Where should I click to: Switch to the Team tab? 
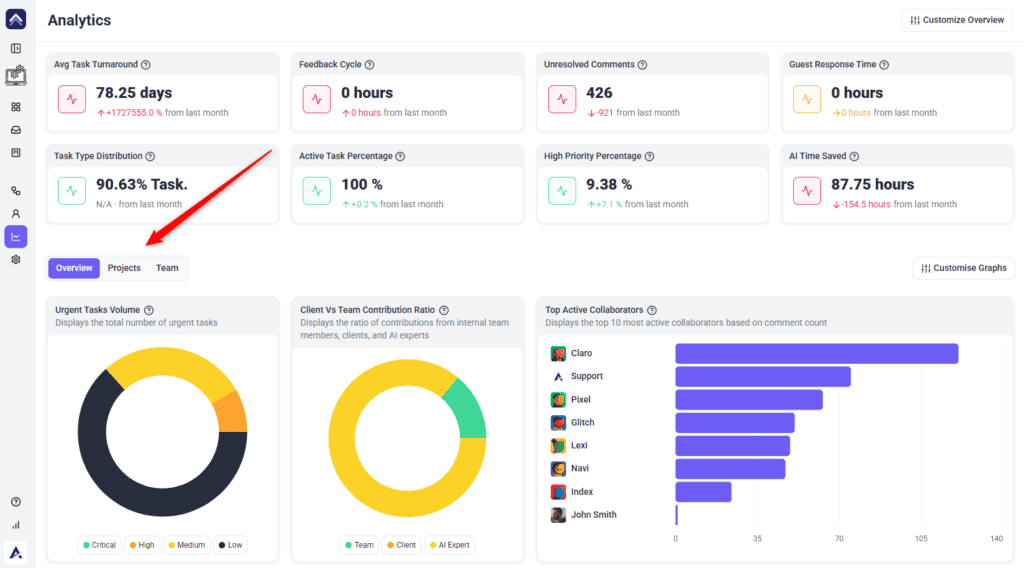[167, 268]
